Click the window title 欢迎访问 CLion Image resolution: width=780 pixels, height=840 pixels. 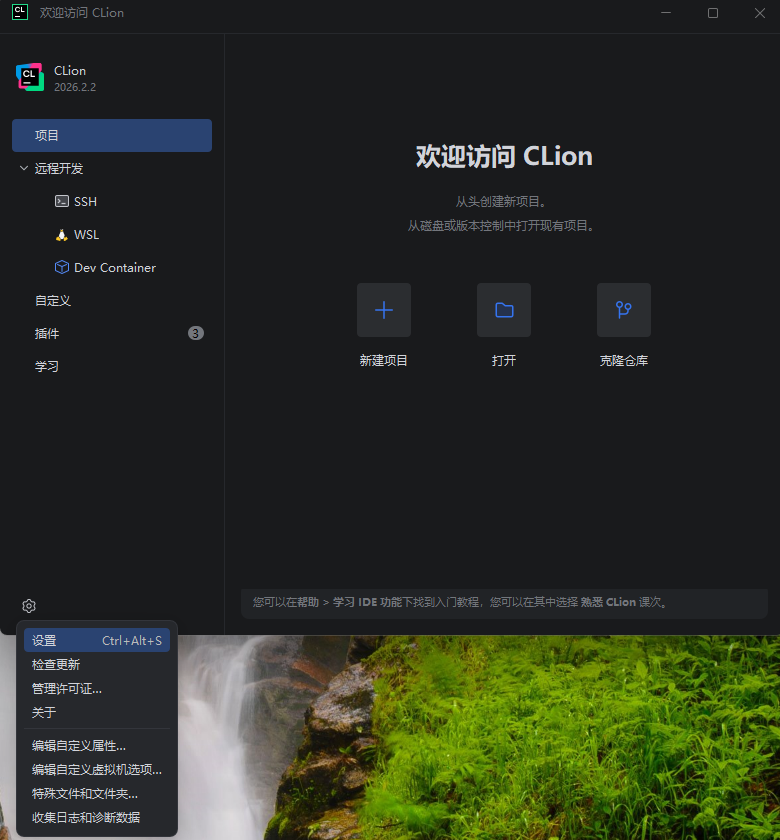[x=81, y=12]
